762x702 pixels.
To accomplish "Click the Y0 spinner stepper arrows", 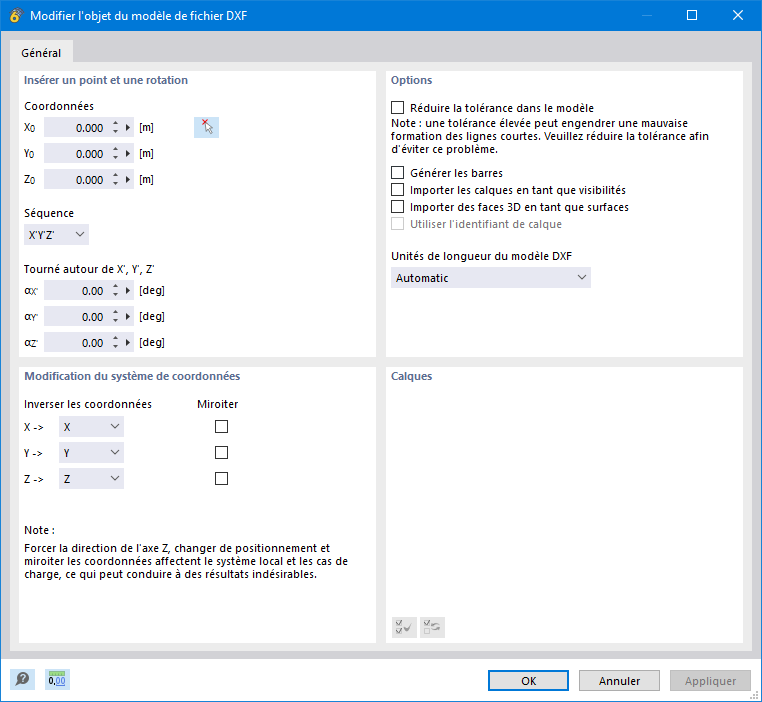I will click(x=115, y=154).
